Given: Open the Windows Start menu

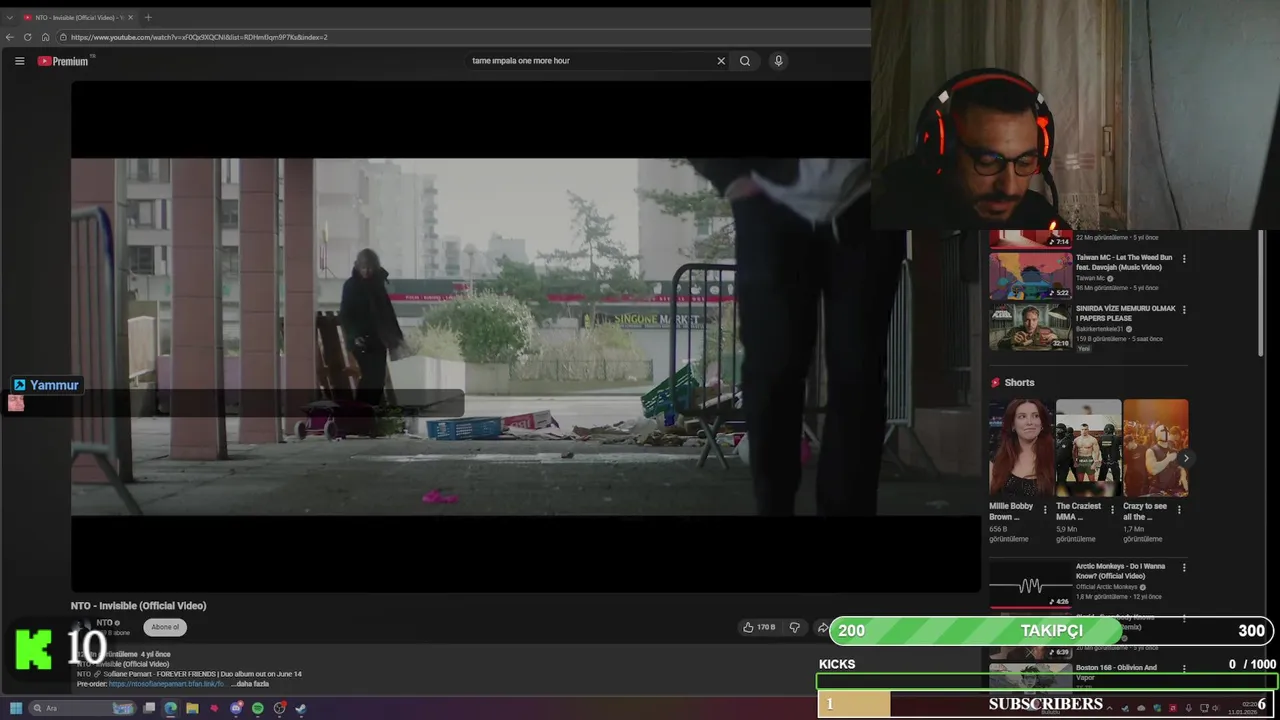Looking at the screenshot, I should coord(16,708).
